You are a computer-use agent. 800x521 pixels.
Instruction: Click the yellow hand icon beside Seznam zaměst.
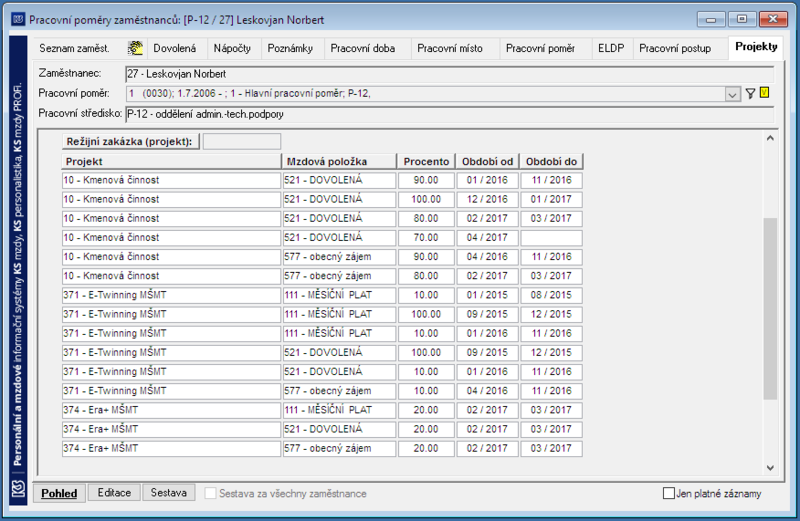(135, 48)
